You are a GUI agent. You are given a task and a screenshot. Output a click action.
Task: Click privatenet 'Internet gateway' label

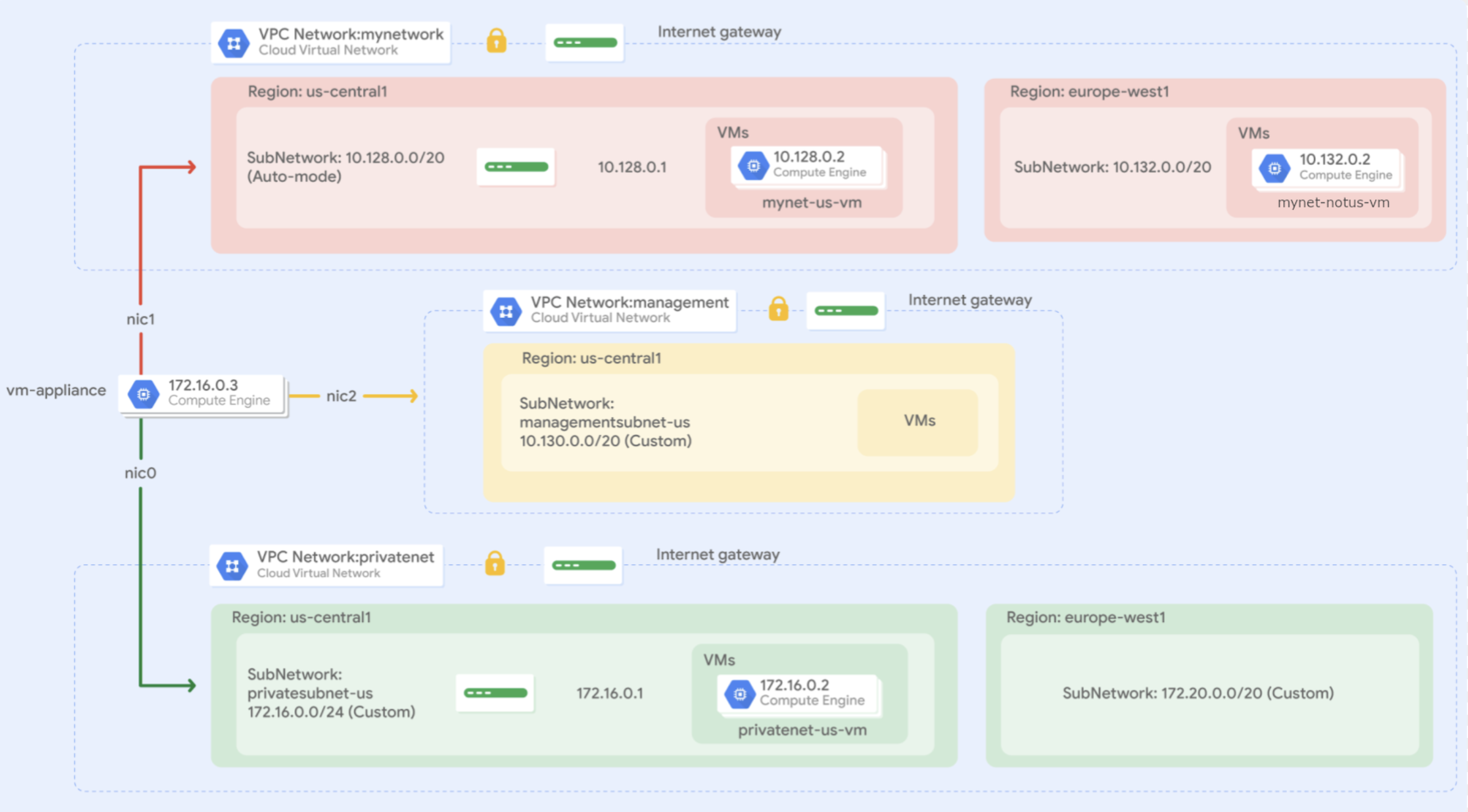coord(717,554)
